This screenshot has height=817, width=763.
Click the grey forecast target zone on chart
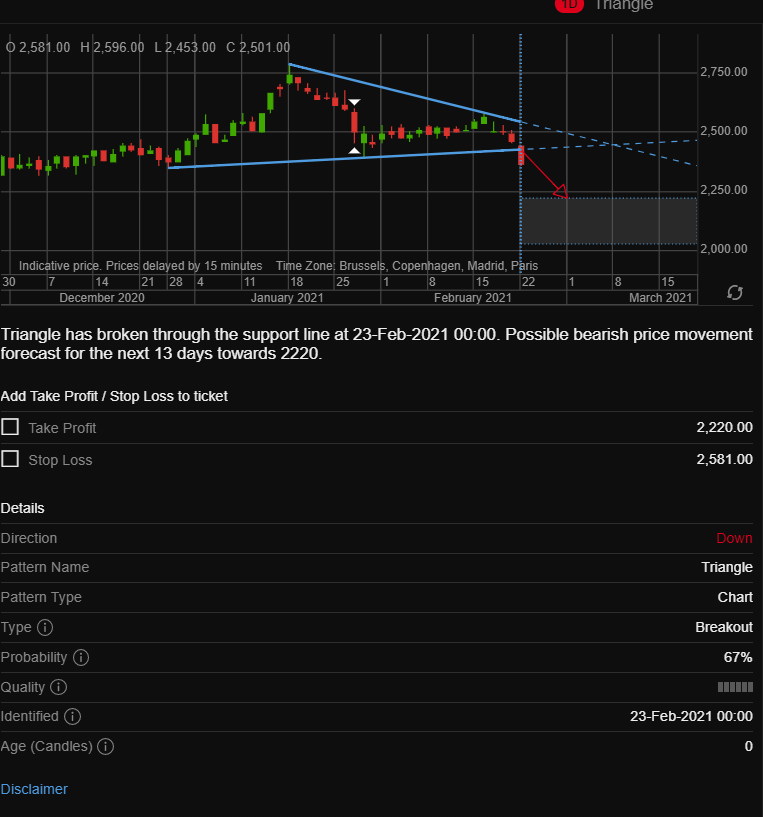[x=609, y=221]
